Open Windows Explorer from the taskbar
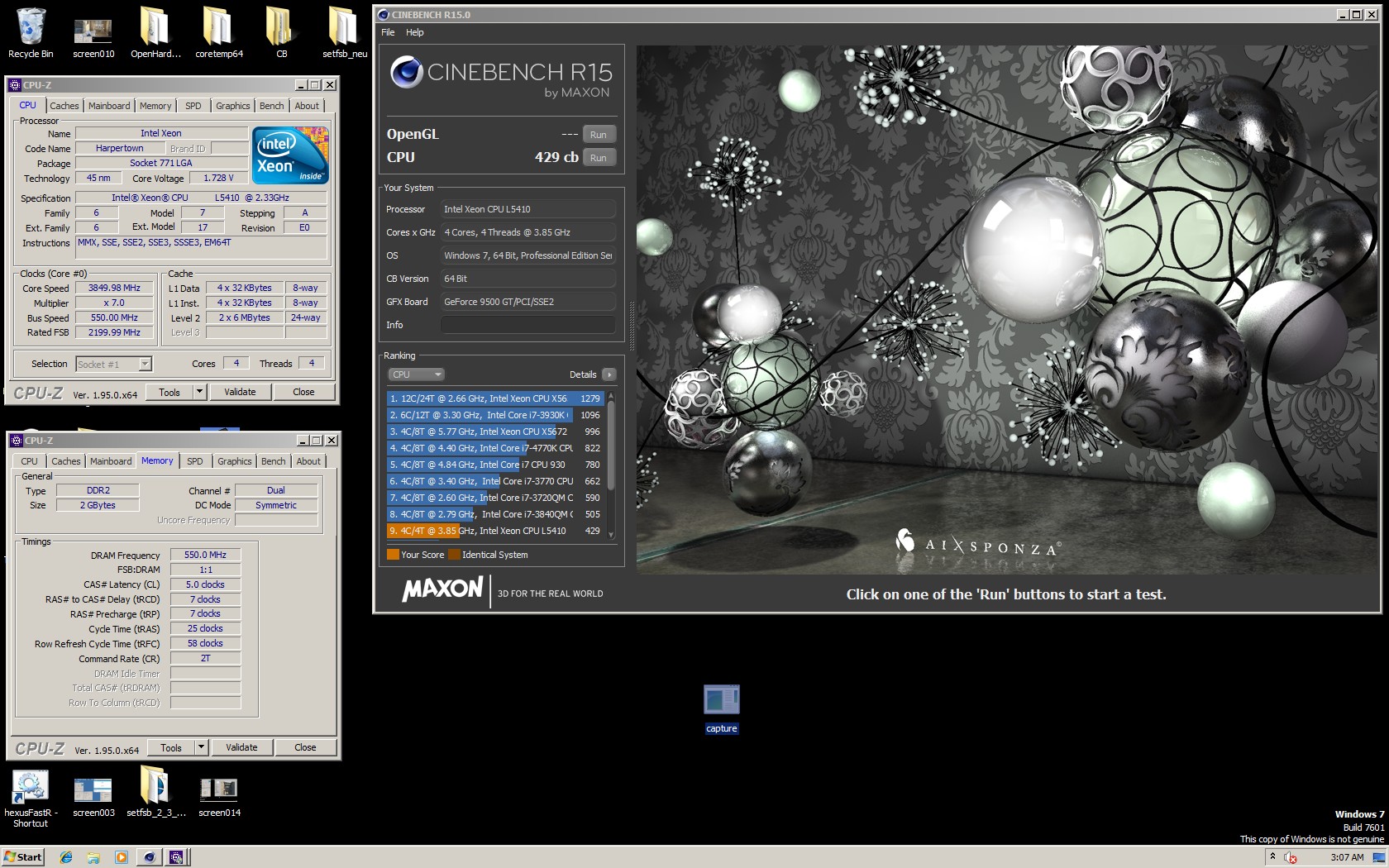Image resolution: width=1389 pixels, height=868 pixels. (93, 857)
